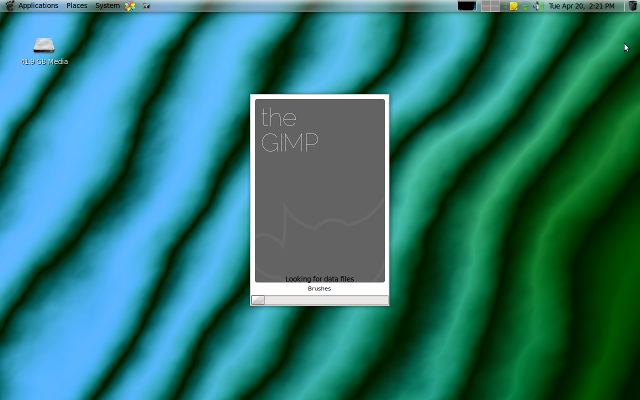The image size is (640, 400).
Task: Click the 'Looking for data files' text
Action: pyautogui.click(x=320, y=279)
